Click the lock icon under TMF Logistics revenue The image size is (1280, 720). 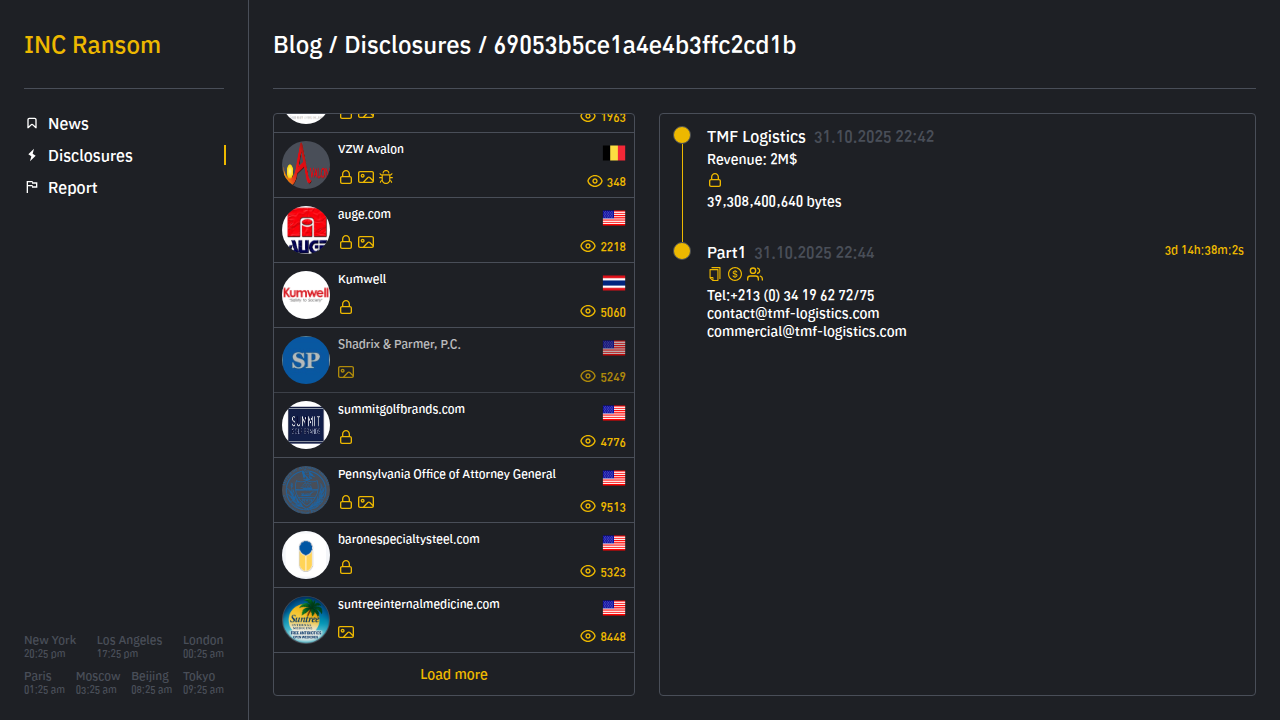coord(715,180)
